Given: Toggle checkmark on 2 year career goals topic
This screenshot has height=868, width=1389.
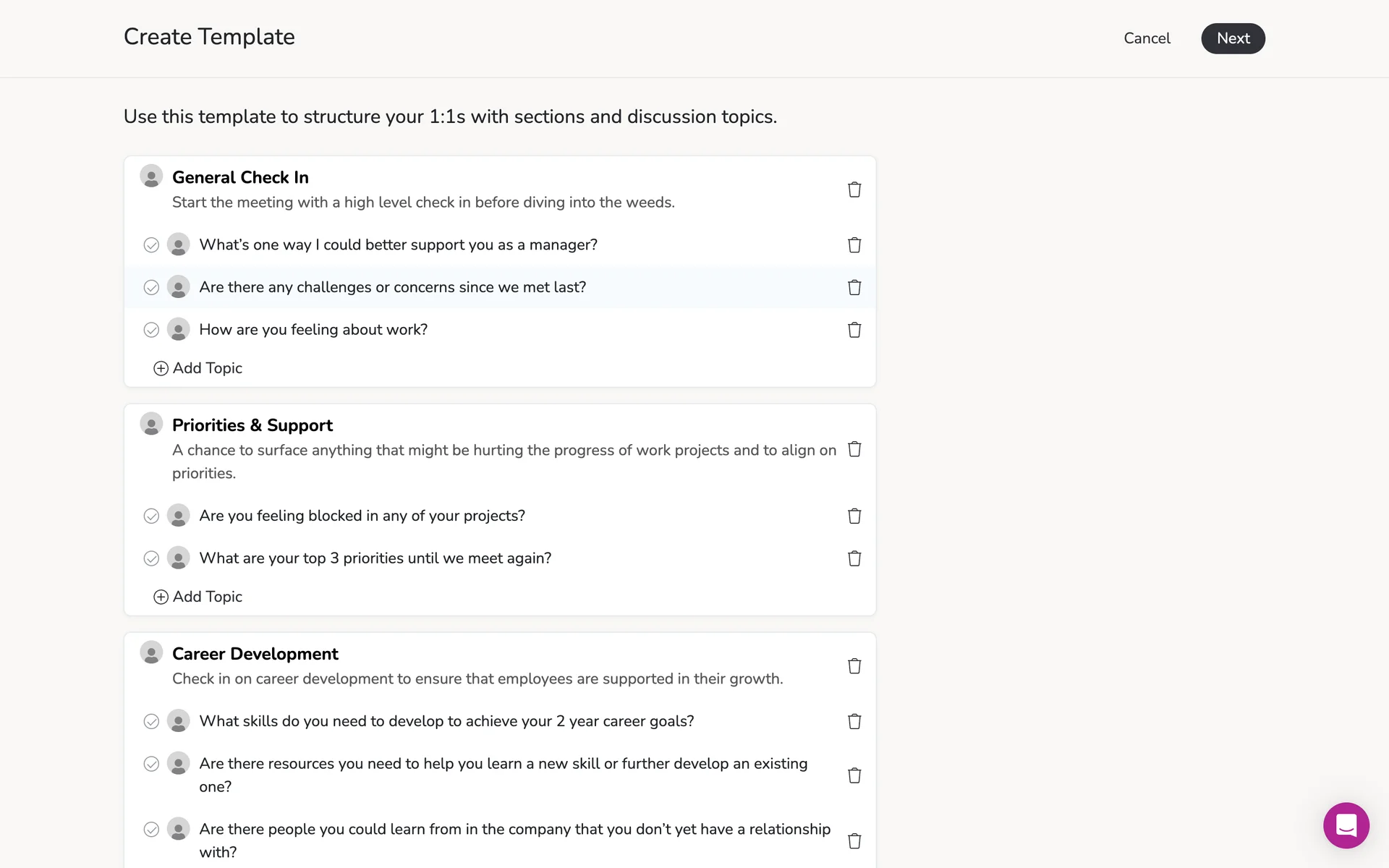Looking at the screenshot, I should pyautogui.click(x=151, y=721).
